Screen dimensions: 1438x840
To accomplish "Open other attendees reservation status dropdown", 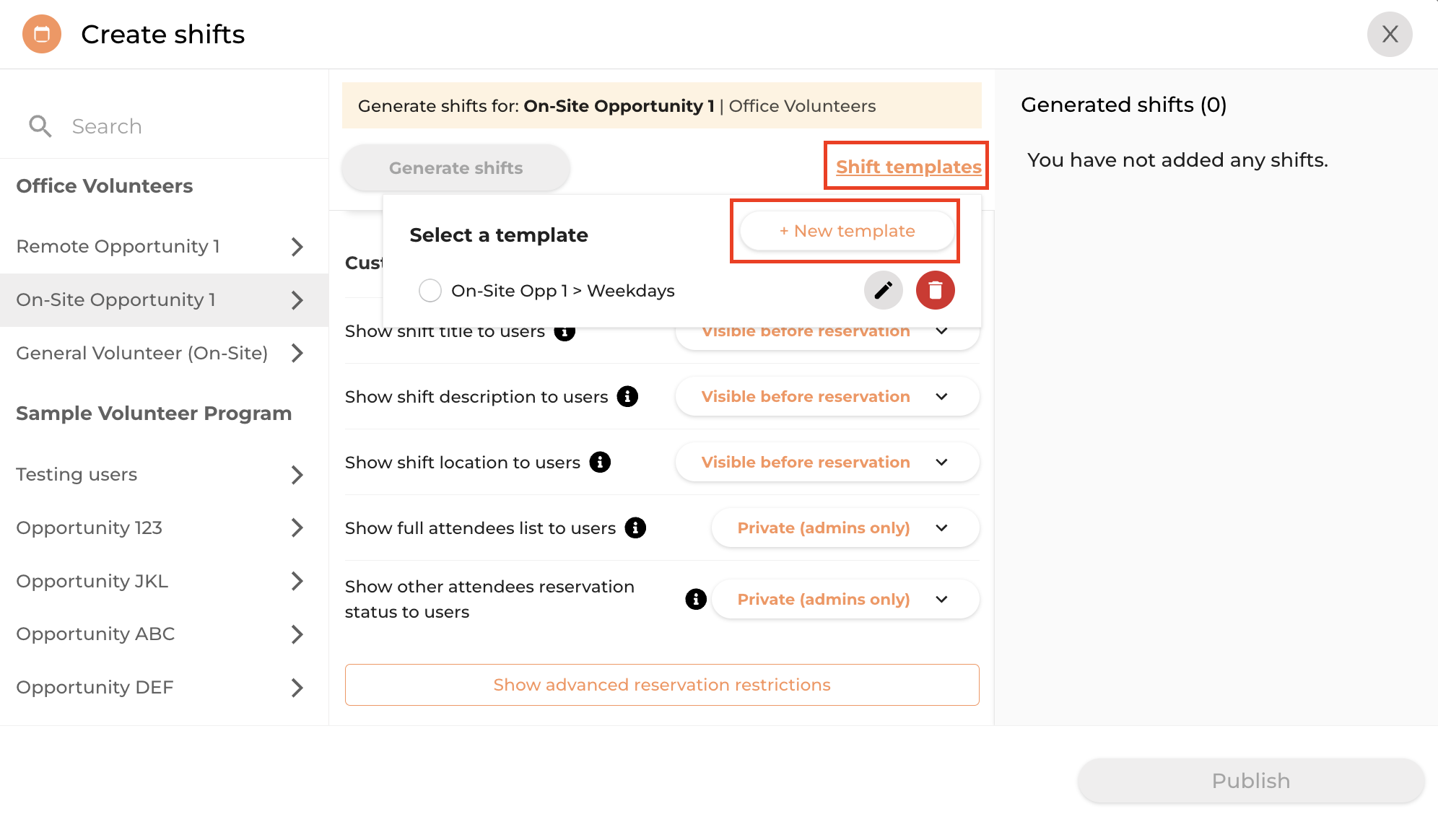I will click(x=845, y=600).
